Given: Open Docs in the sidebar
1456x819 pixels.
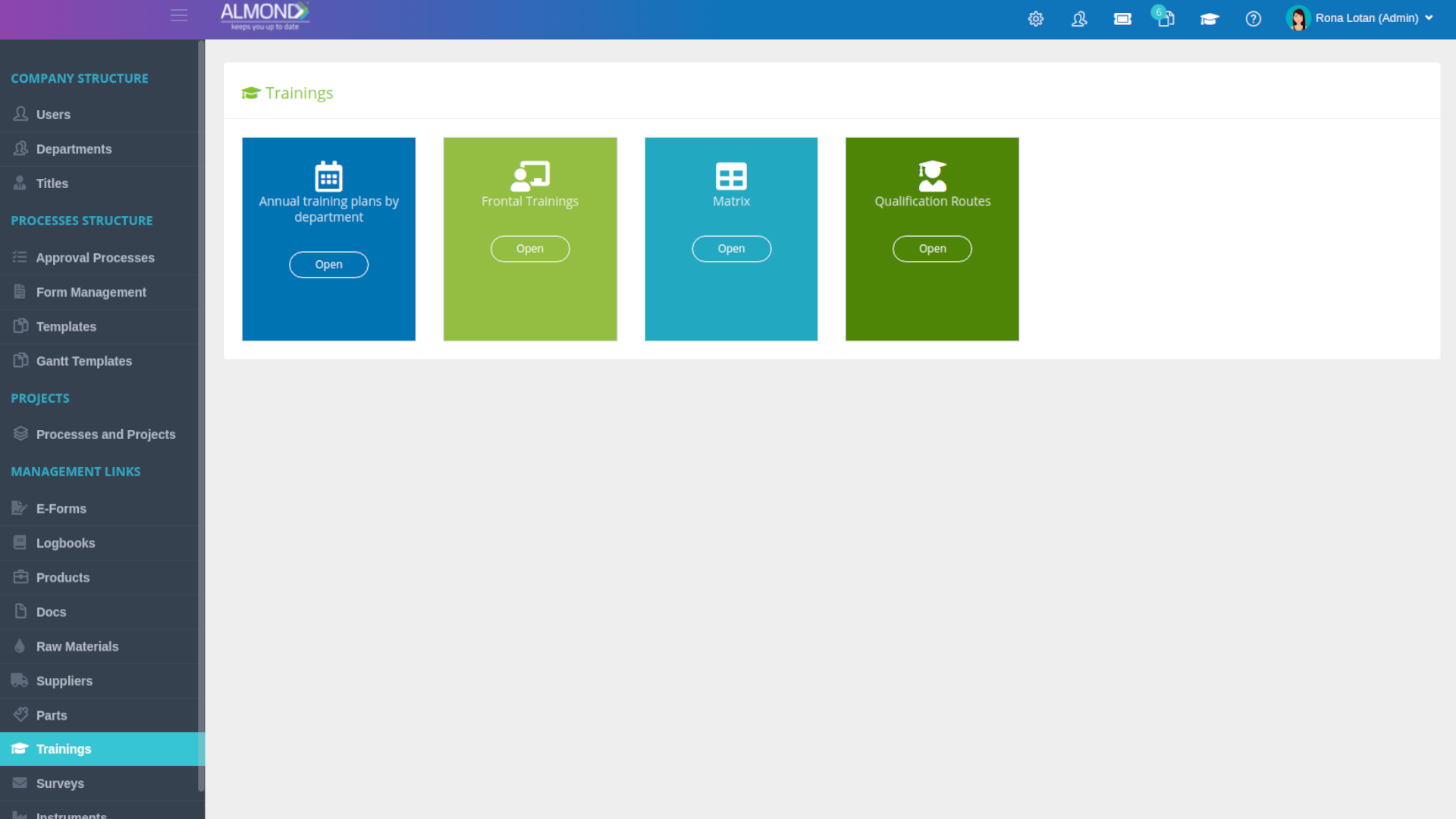Looking at the screenshot, I should pos(99,612).
